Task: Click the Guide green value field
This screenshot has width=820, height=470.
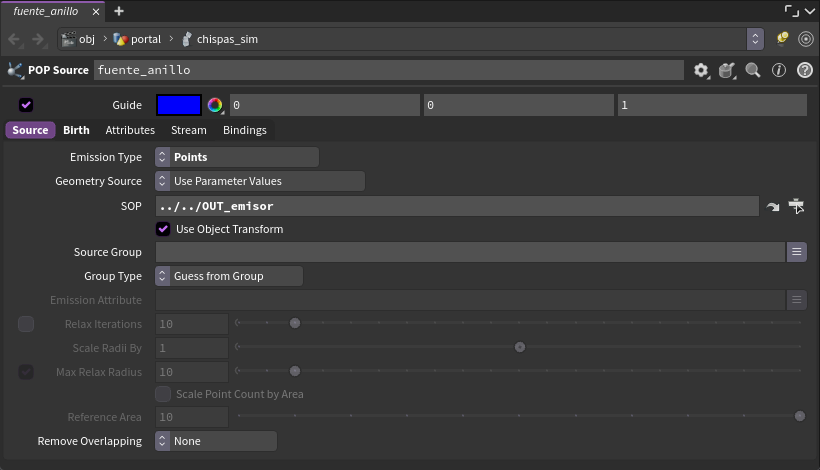Action: coord(519,105)
